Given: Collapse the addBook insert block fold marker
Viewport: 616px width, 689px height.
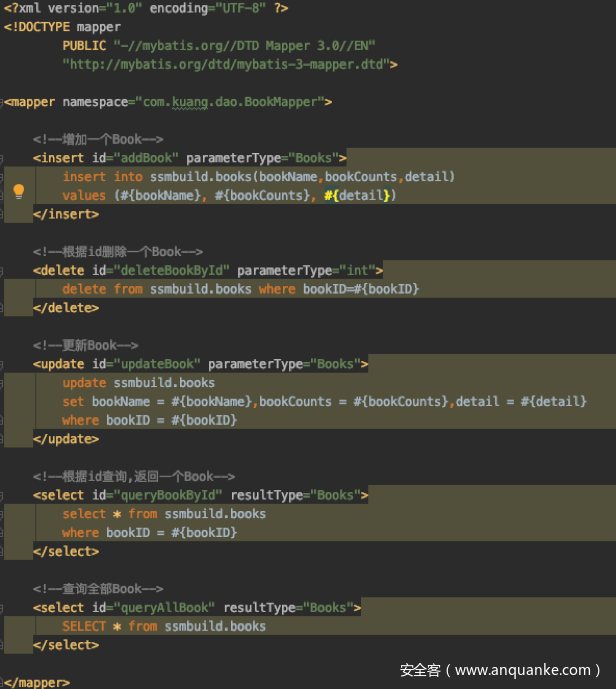Looking at the screenshot, I should pos(4,158).
